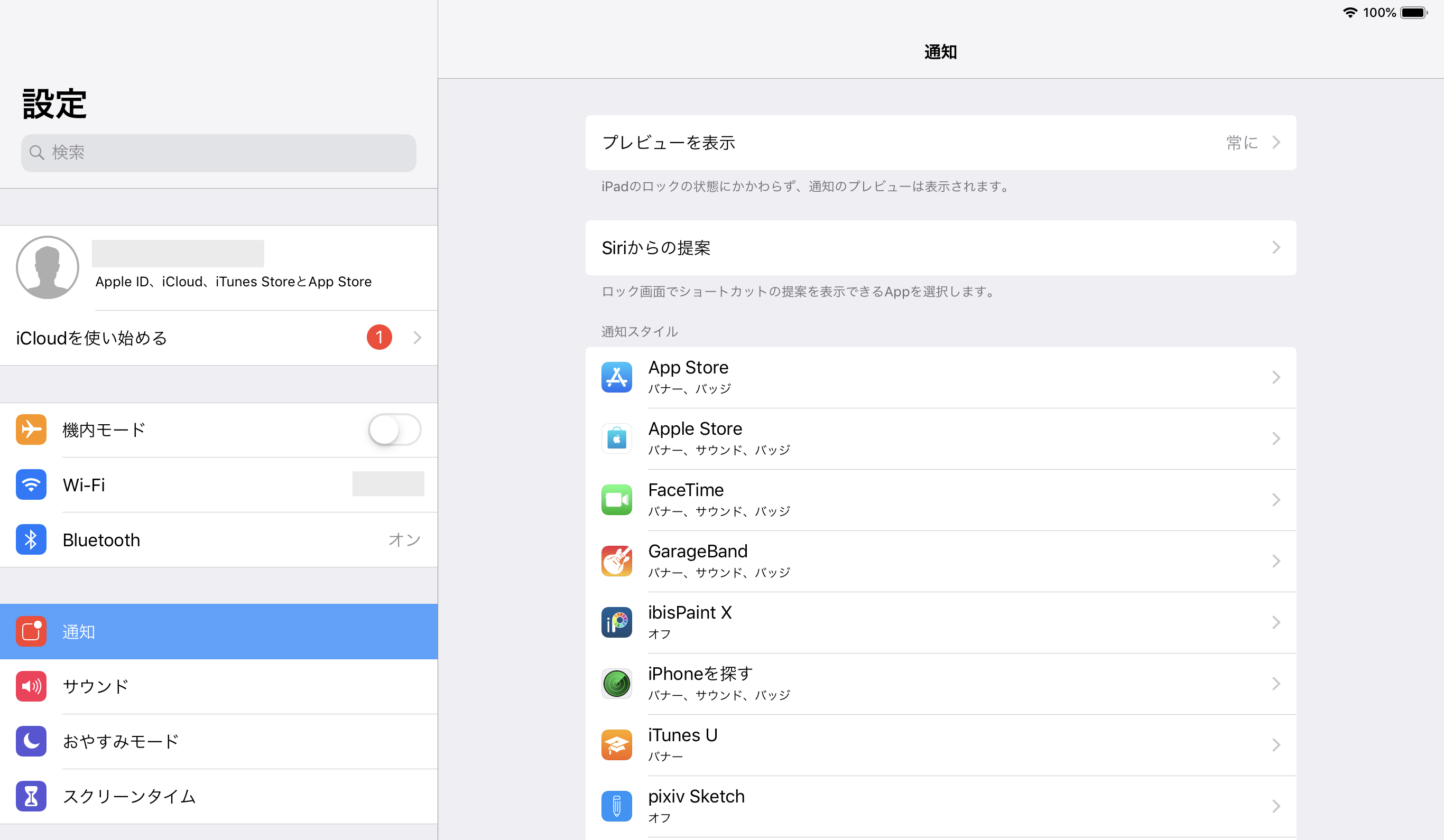The image size is (1444, 840).
Task: Open GarageBand notification settings
Action: coord(940,561)
